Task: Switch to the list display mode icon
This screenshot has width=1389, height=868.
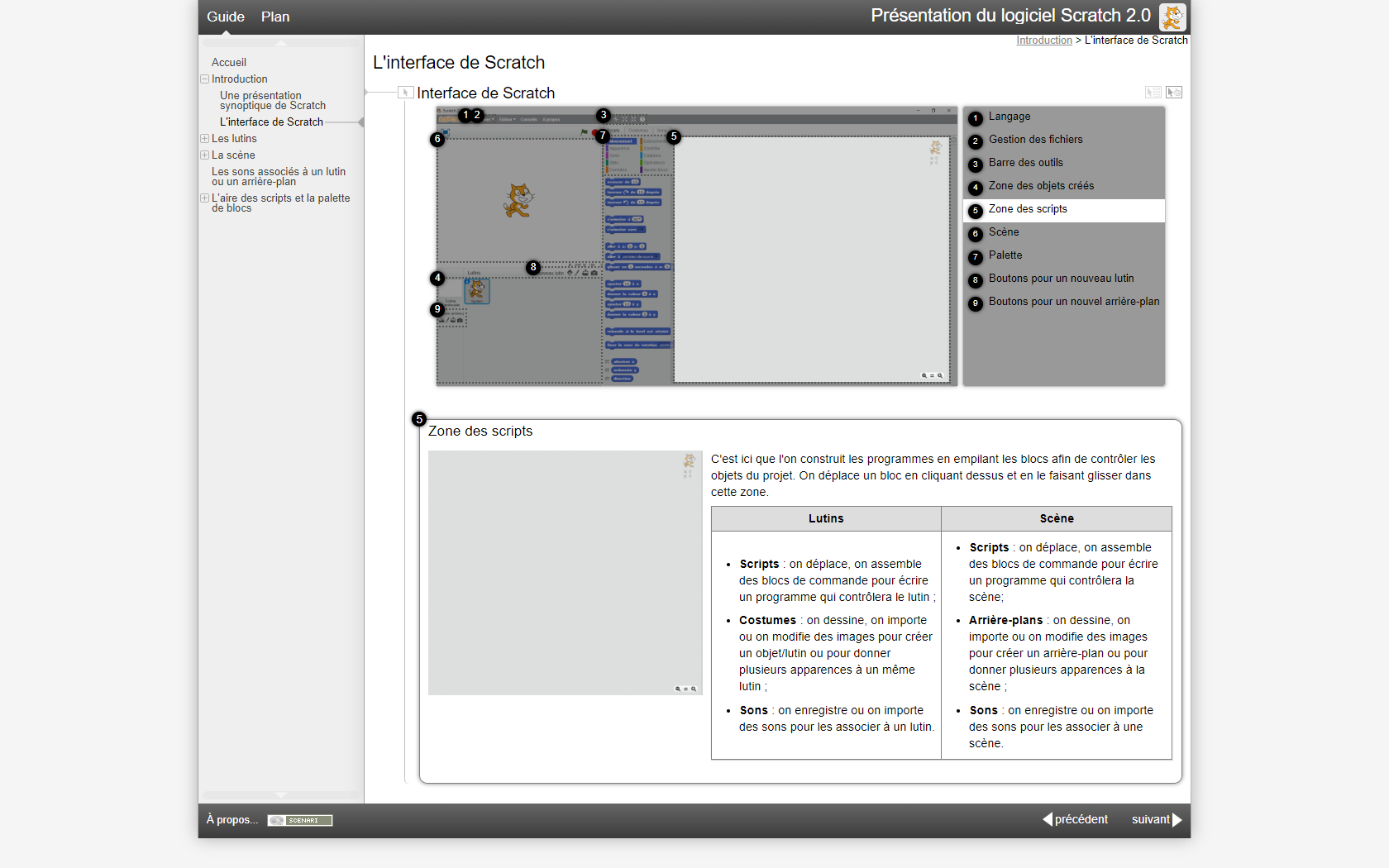Action: (x=1153, y=93)
